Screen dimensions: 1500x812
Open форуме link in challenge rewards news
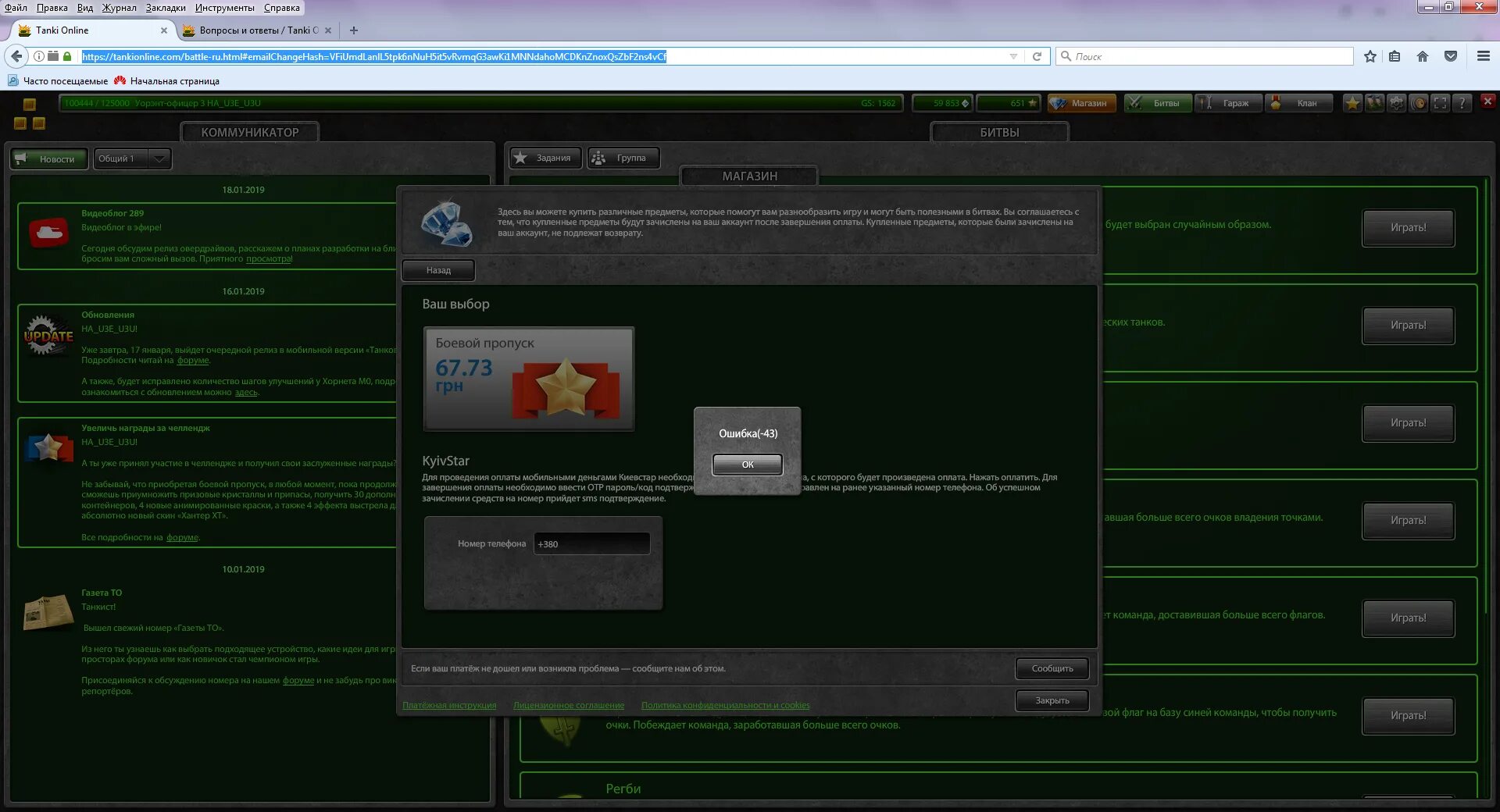pyautogui.click(x=183, y=537)
